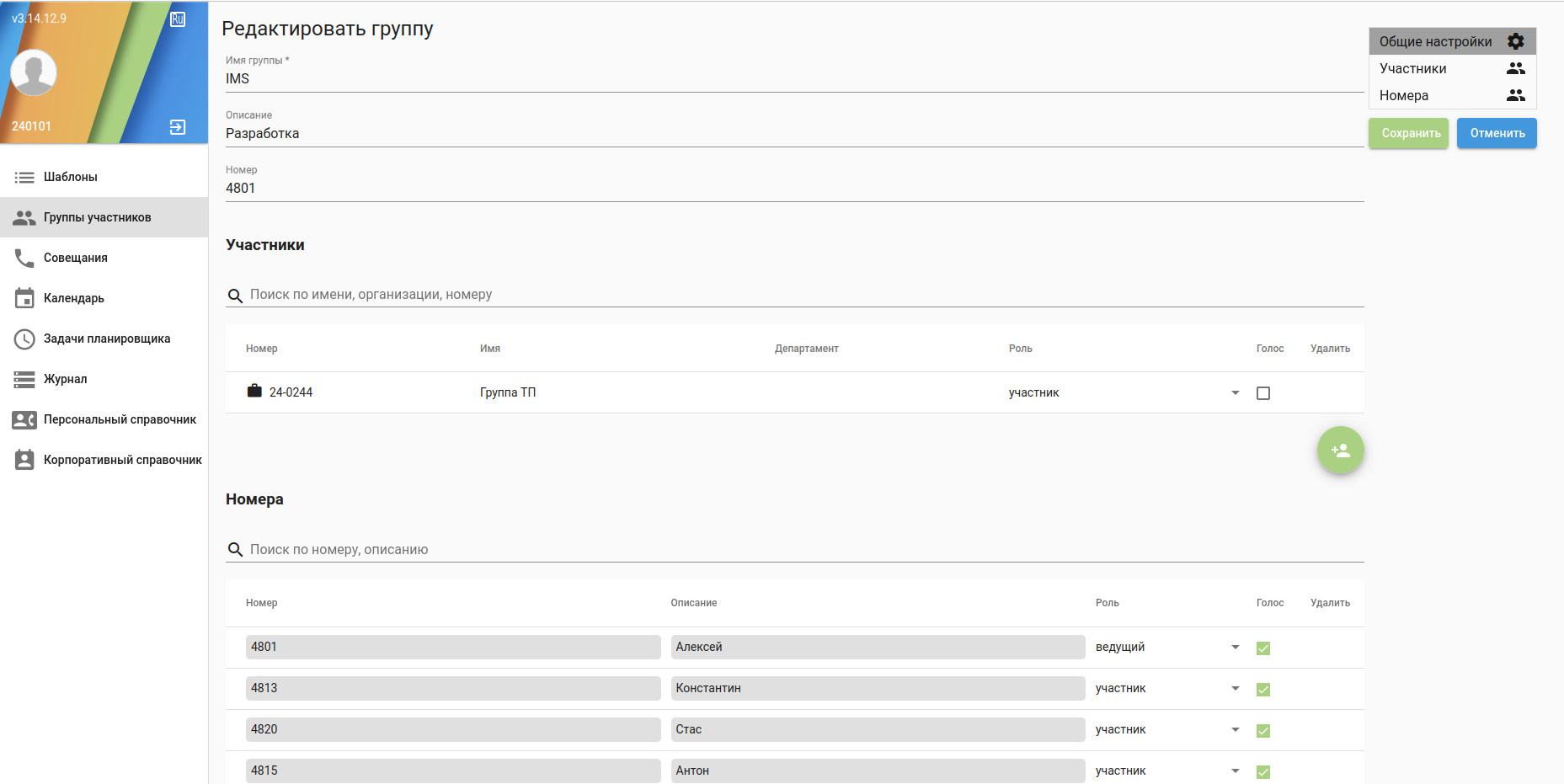This screenshot has height=784, width=1564.
Task: Switch language with the Ru icon
Action: [178, 19]
